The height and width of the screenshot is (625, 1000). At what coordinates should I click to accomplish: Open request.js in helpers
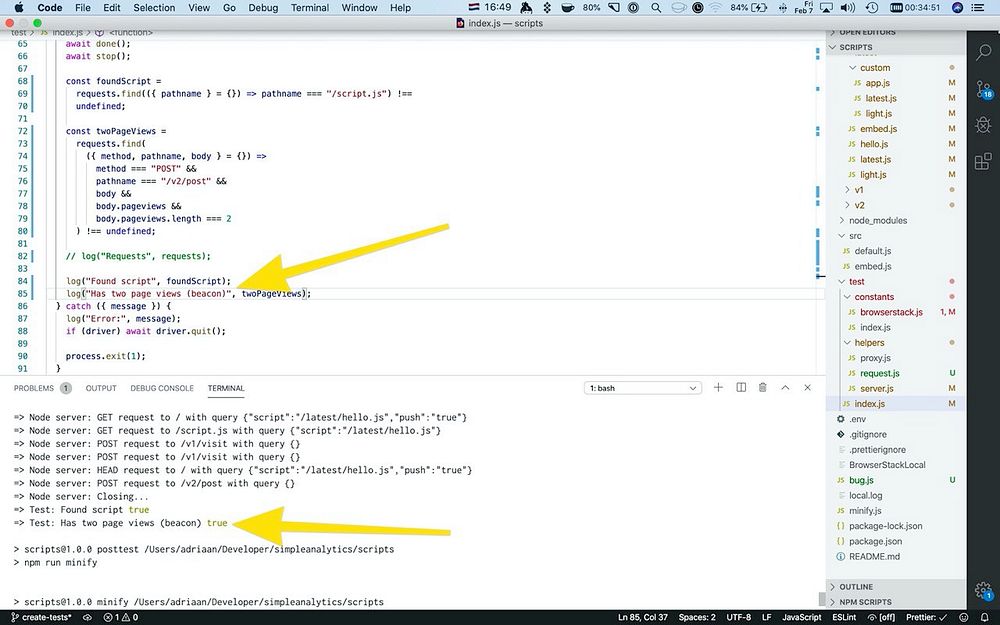click(x=879, y=374)
